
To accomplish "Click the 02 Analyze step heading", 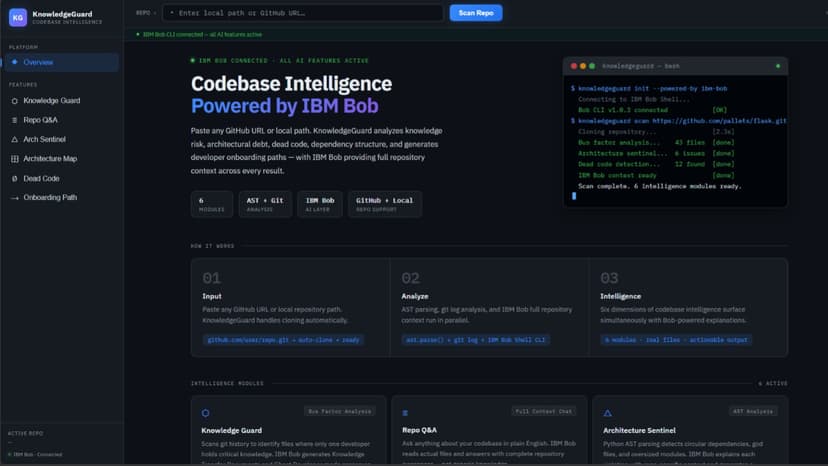I will 415,296.
